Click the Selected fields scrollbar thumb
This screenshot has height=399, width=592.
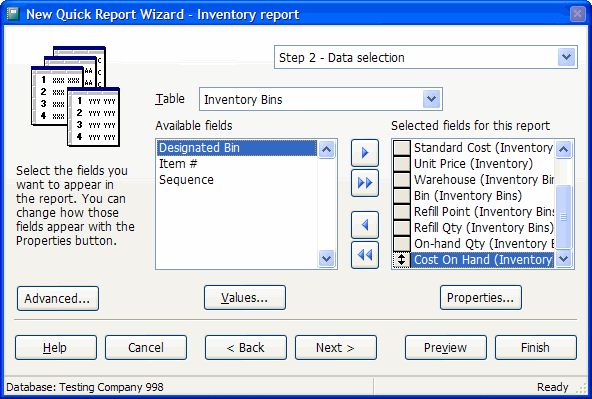(x=563, y=217)
